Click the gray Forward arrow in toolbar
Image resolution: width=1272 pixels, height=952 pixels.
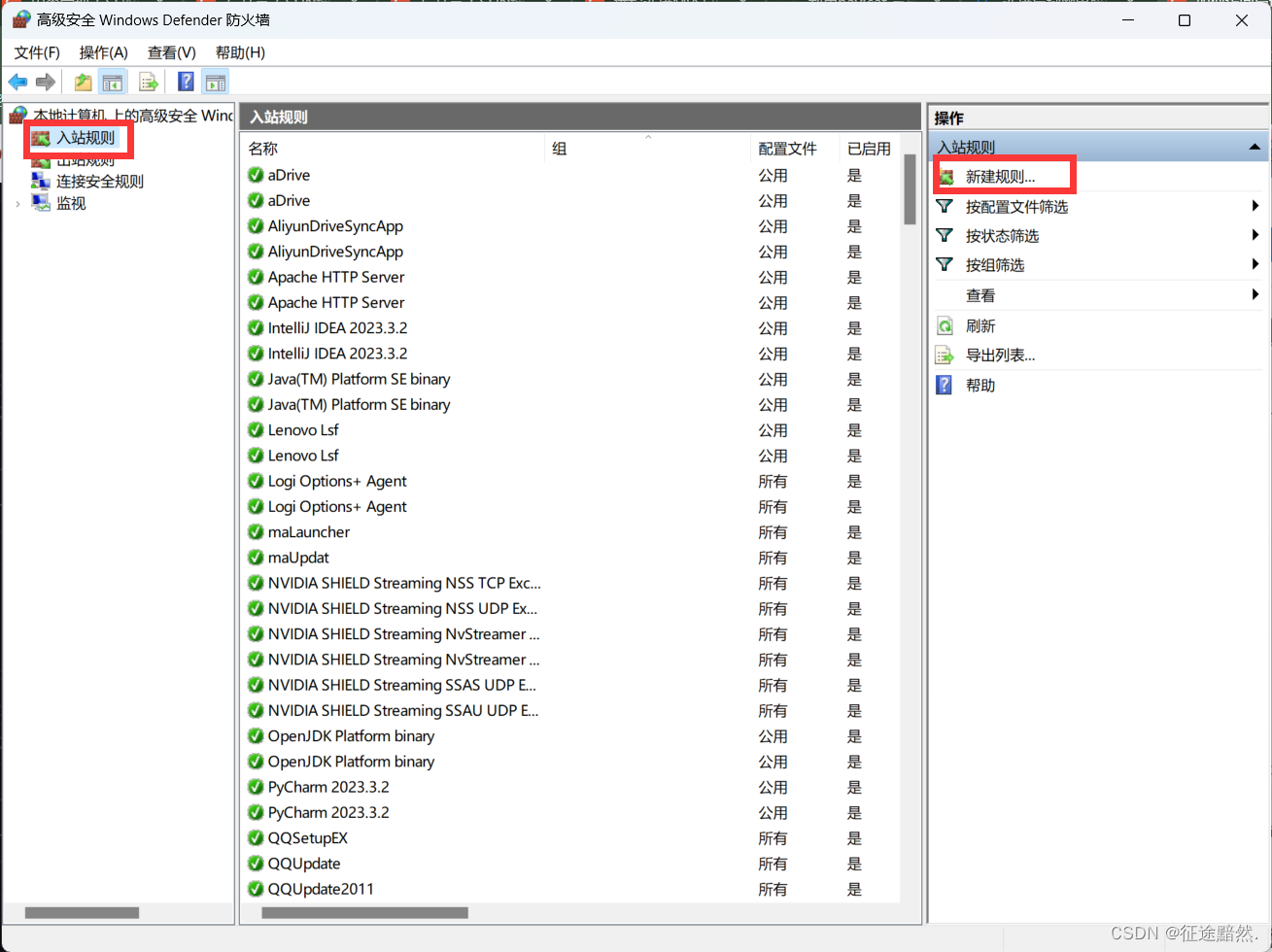(45, 82)
